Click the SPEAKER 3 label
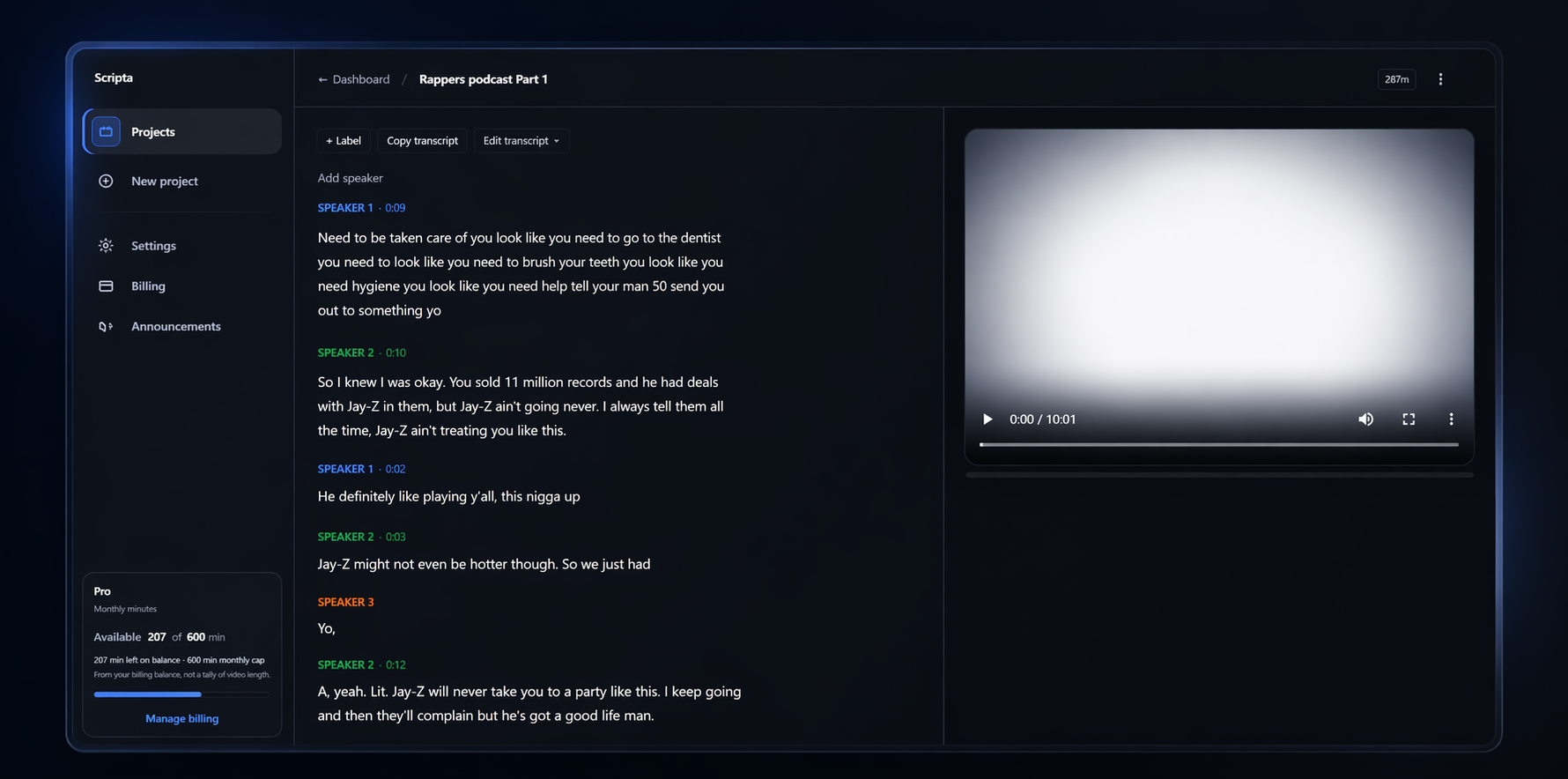This screenshot has height=779, width=1568. 345,602
